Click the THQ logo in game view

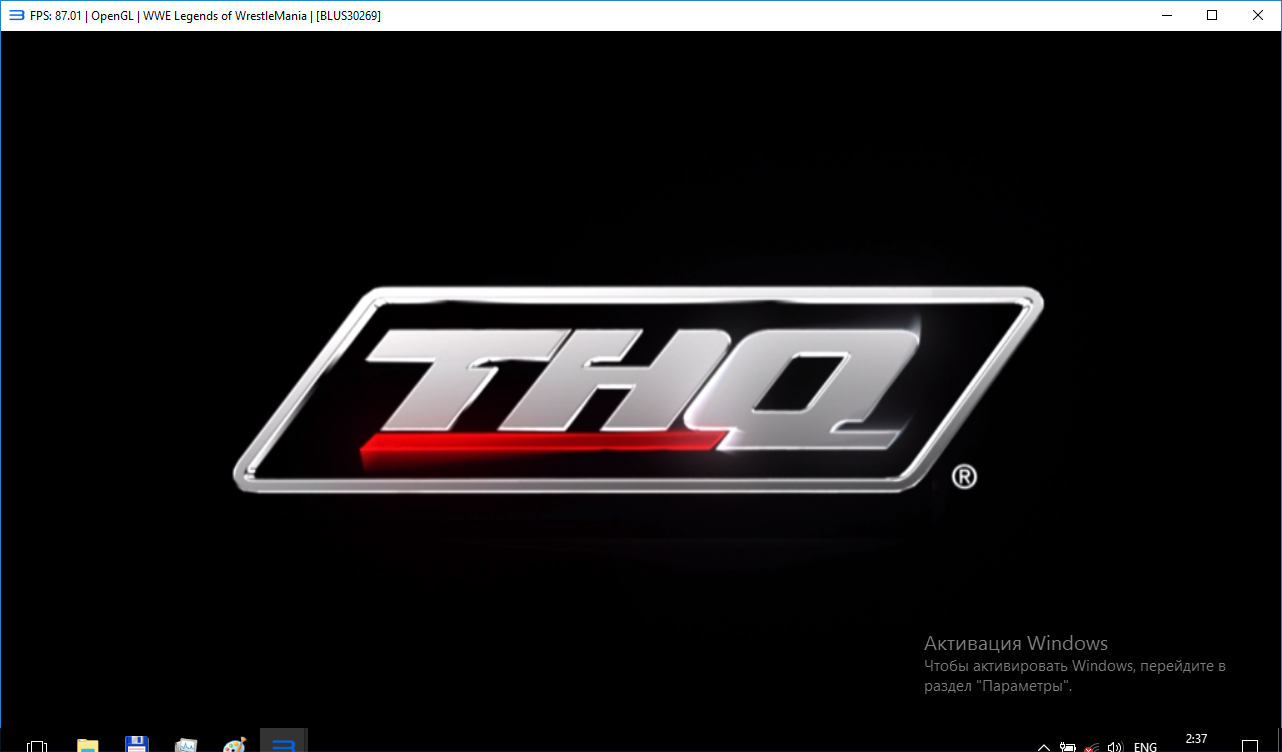(638, 389)
